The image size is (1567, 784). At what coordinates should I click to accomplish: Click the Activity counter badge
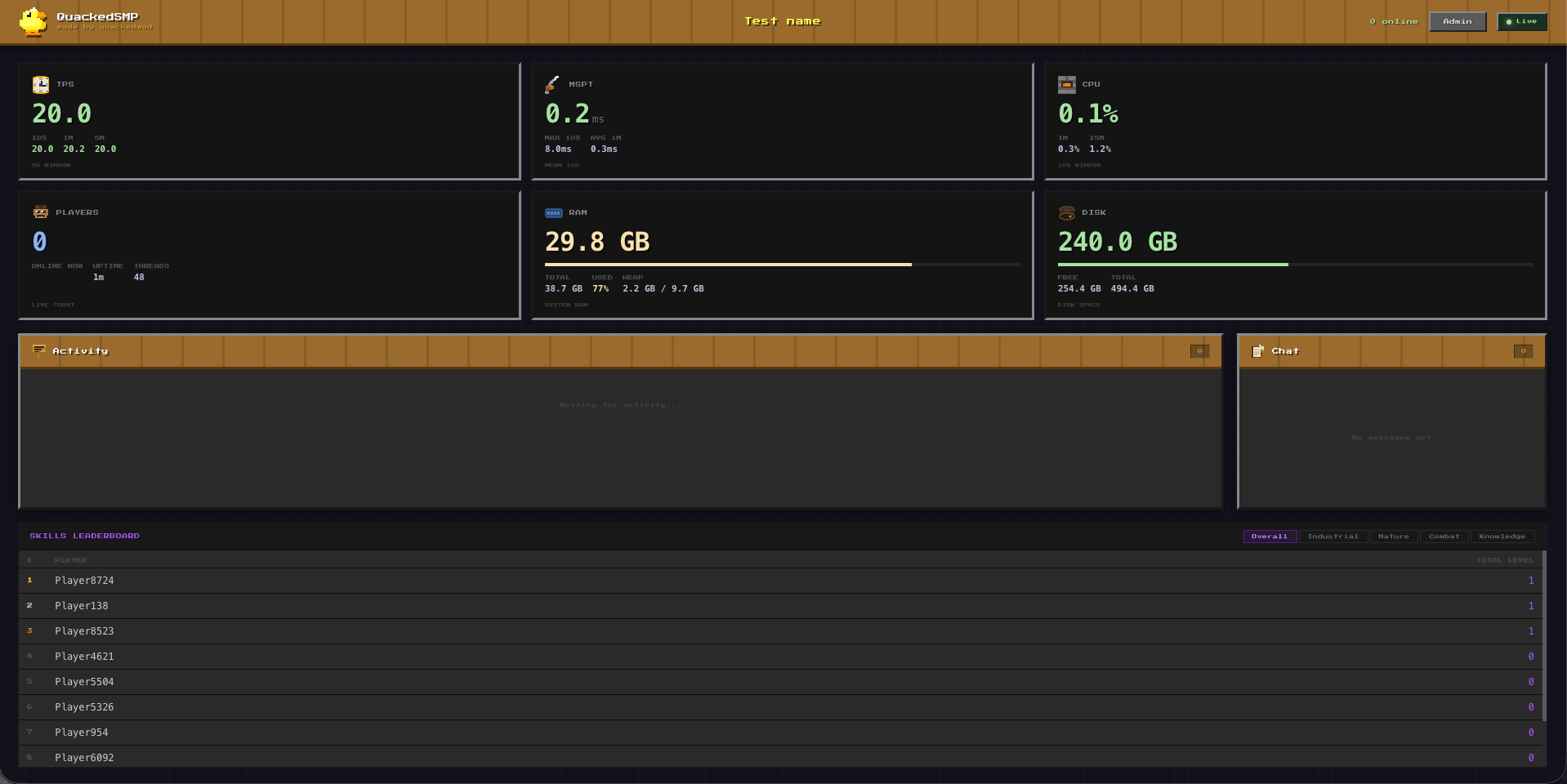pos(1199,351)
